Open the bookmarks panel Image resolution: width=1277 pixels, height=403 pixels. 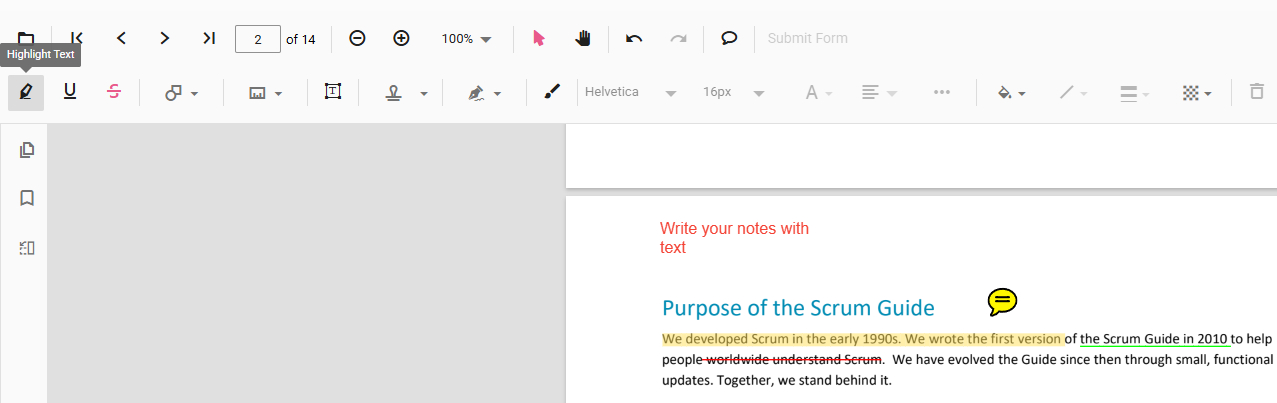(x=27, y=198)
